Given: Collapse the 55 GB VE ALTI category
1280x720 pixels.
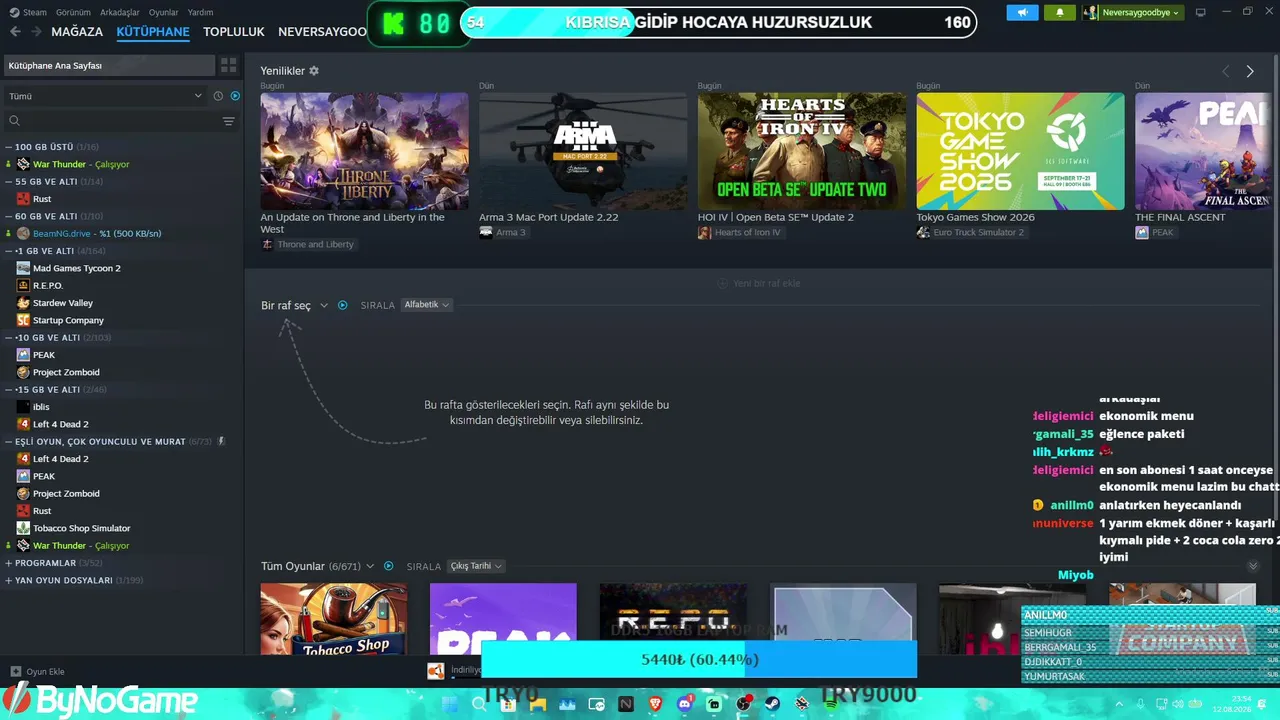Looking at the screenshot, I should [x=9, y=182].
